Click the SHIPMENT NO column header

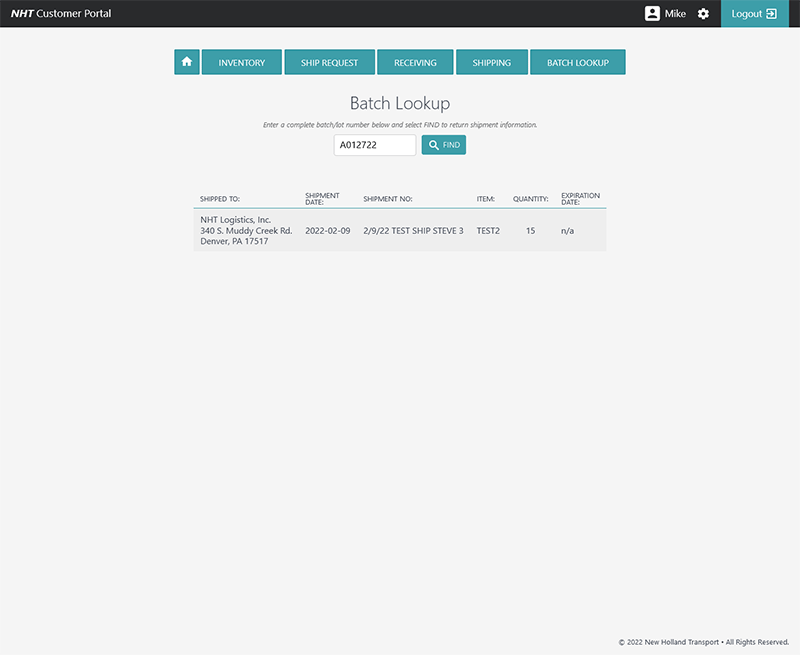[388, 199]
